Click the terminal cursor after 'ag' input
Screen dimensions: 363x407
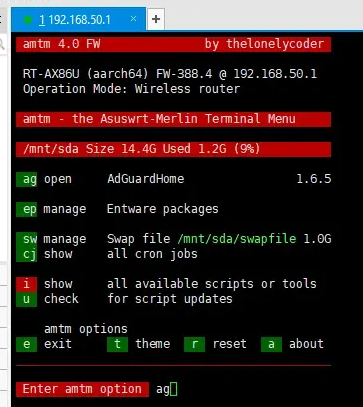(x=174, y=389)
